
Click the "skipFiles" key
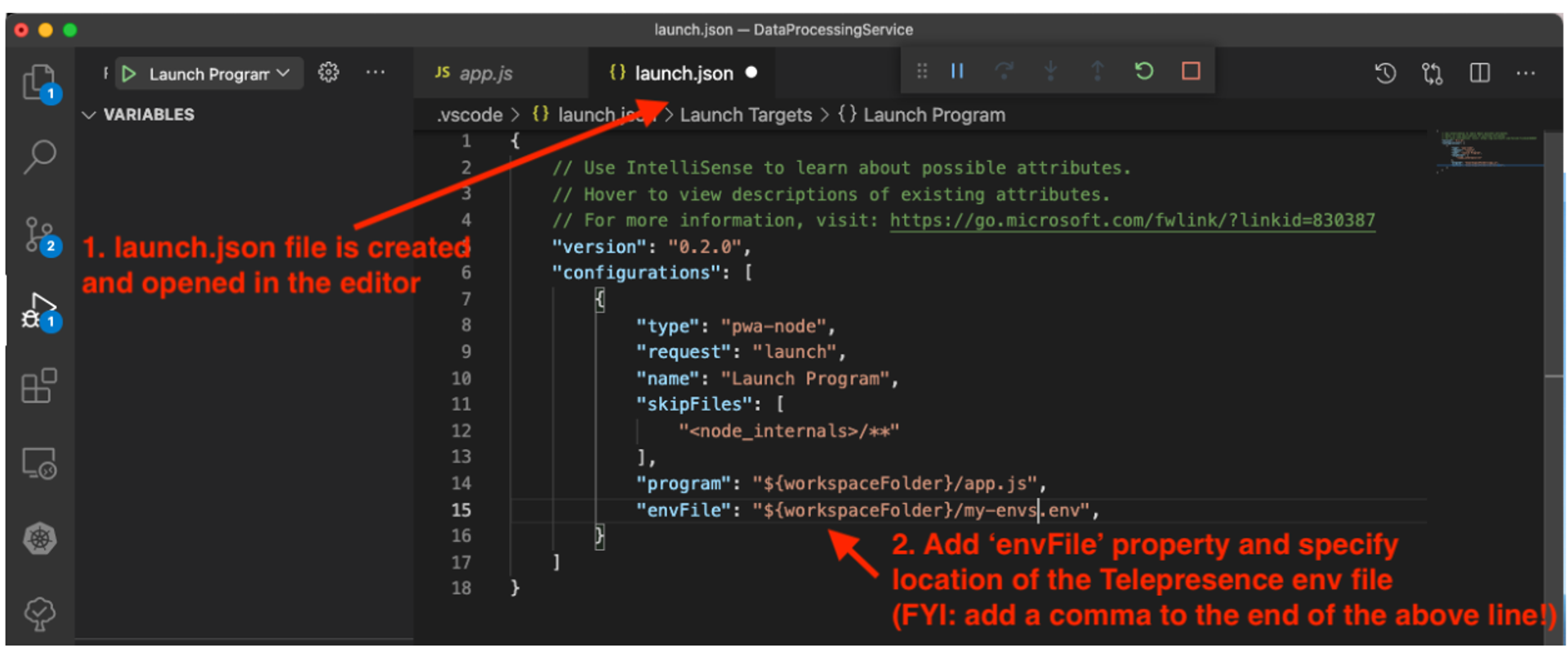point(694,404)
